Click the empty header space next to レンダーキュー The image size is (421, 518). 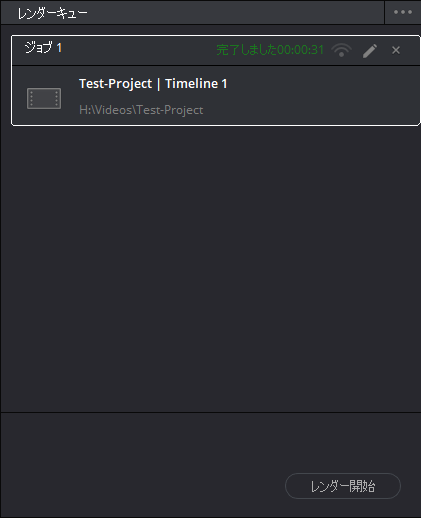pos(233,13)
